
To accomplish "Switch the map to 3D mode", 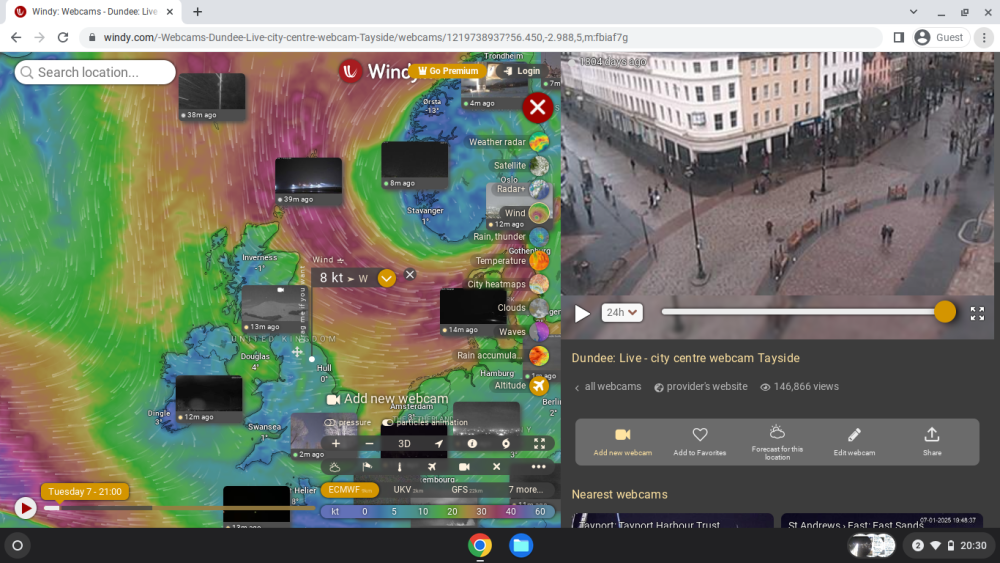I will coord(404,444).
